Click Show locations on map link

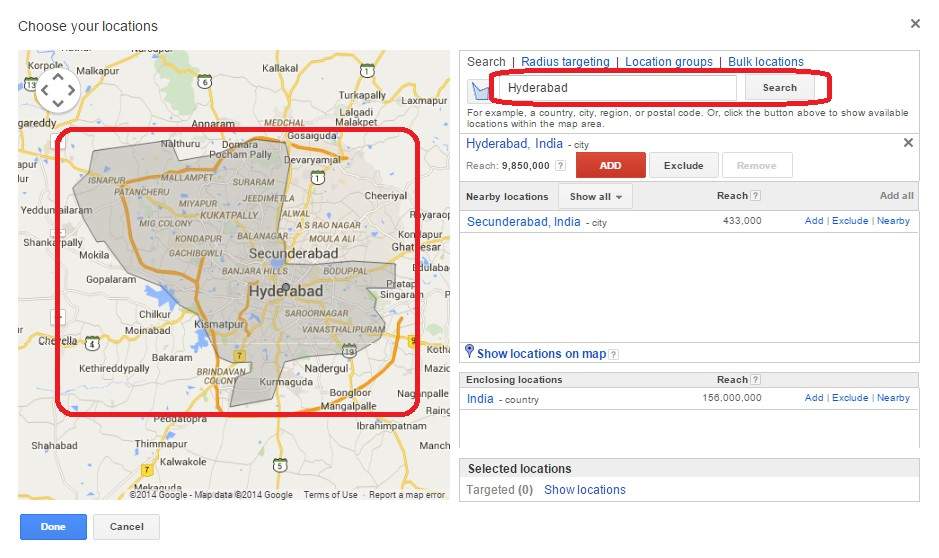coord(541,354)
